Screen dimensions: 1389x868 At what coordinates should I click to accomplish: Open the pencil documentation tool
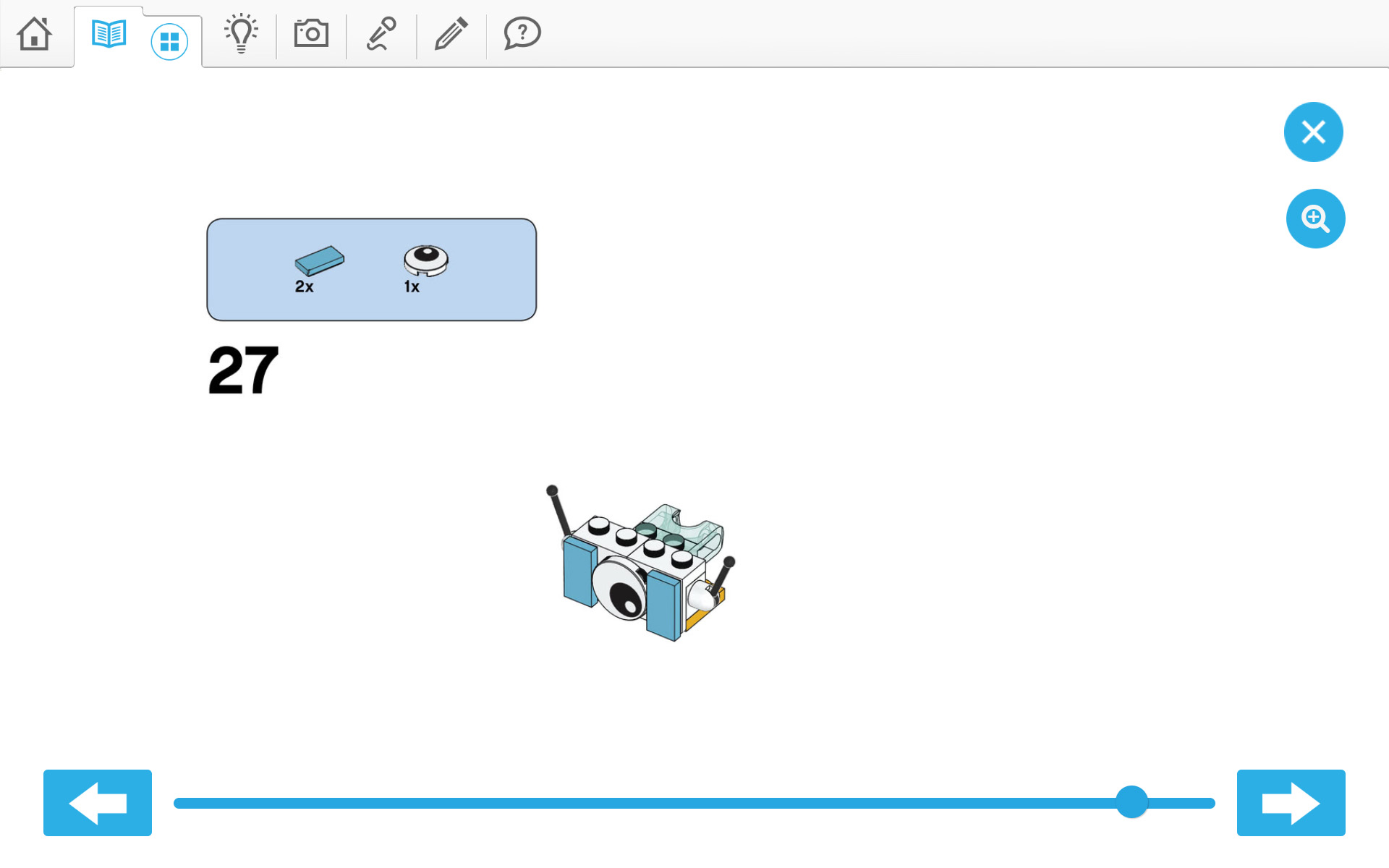click(451, 33)
